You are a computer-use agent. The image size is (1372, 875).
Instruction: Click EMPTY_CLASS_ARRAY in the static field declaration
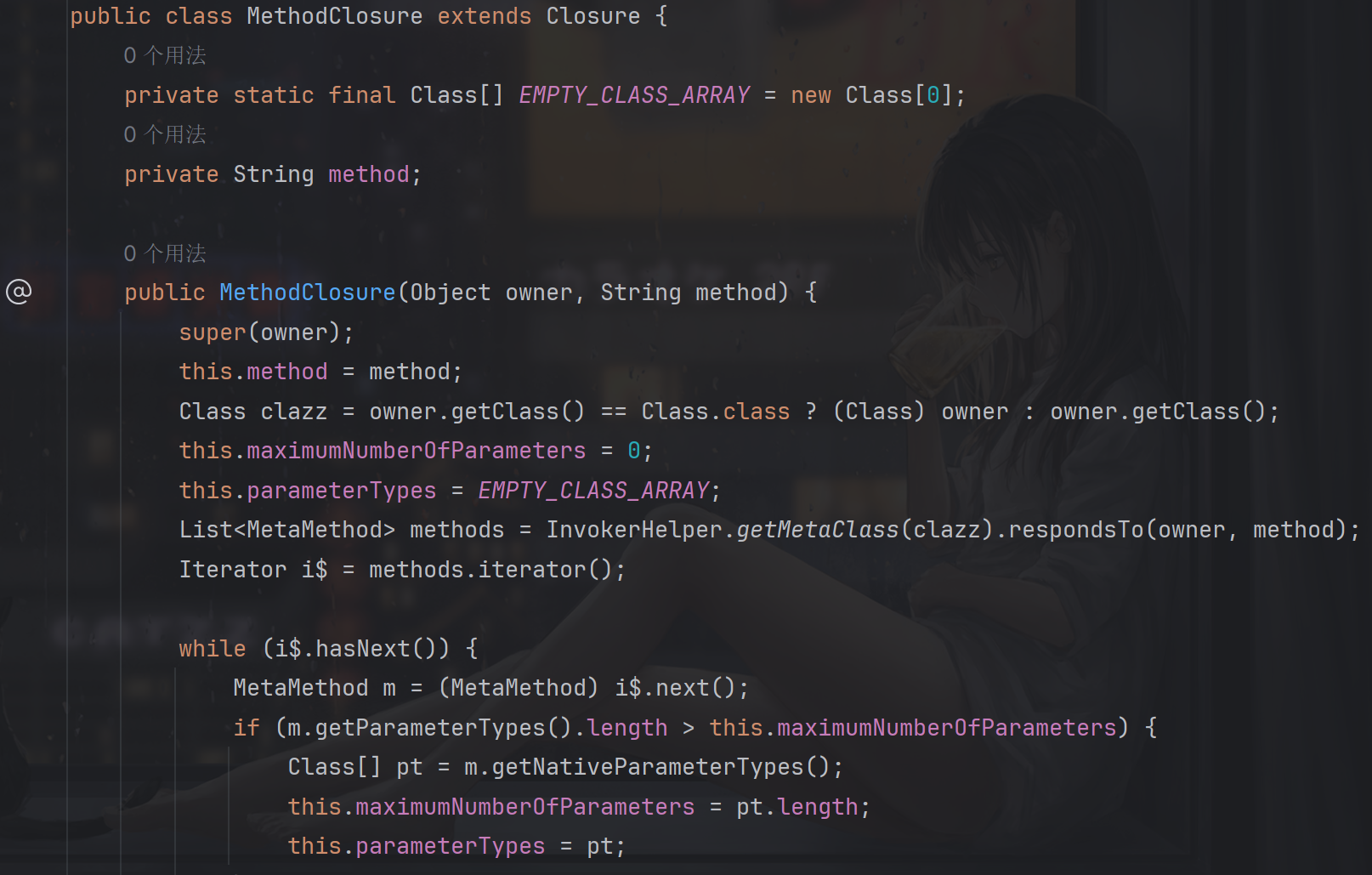634,95
